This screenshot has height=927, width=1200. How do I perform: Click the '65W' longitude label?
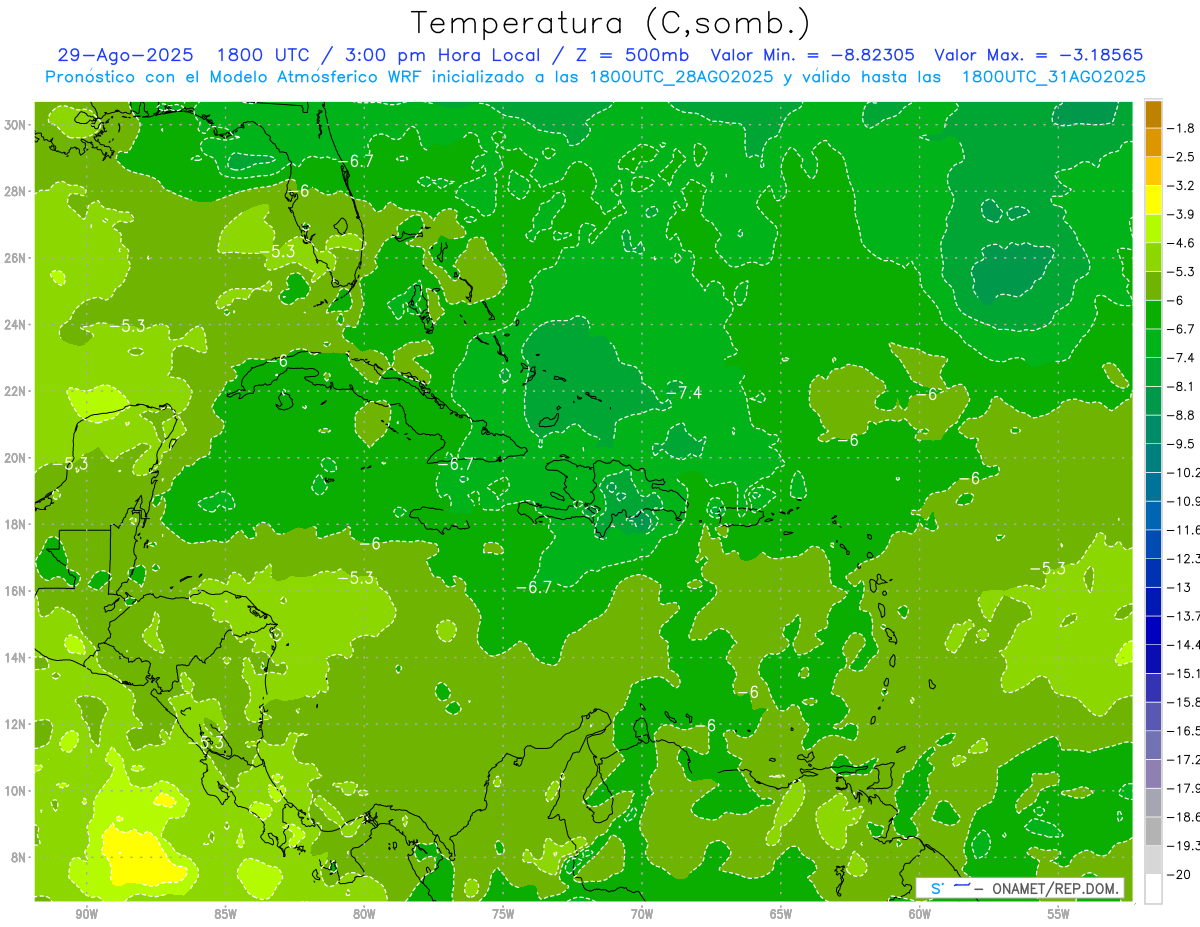click(781, 914)
